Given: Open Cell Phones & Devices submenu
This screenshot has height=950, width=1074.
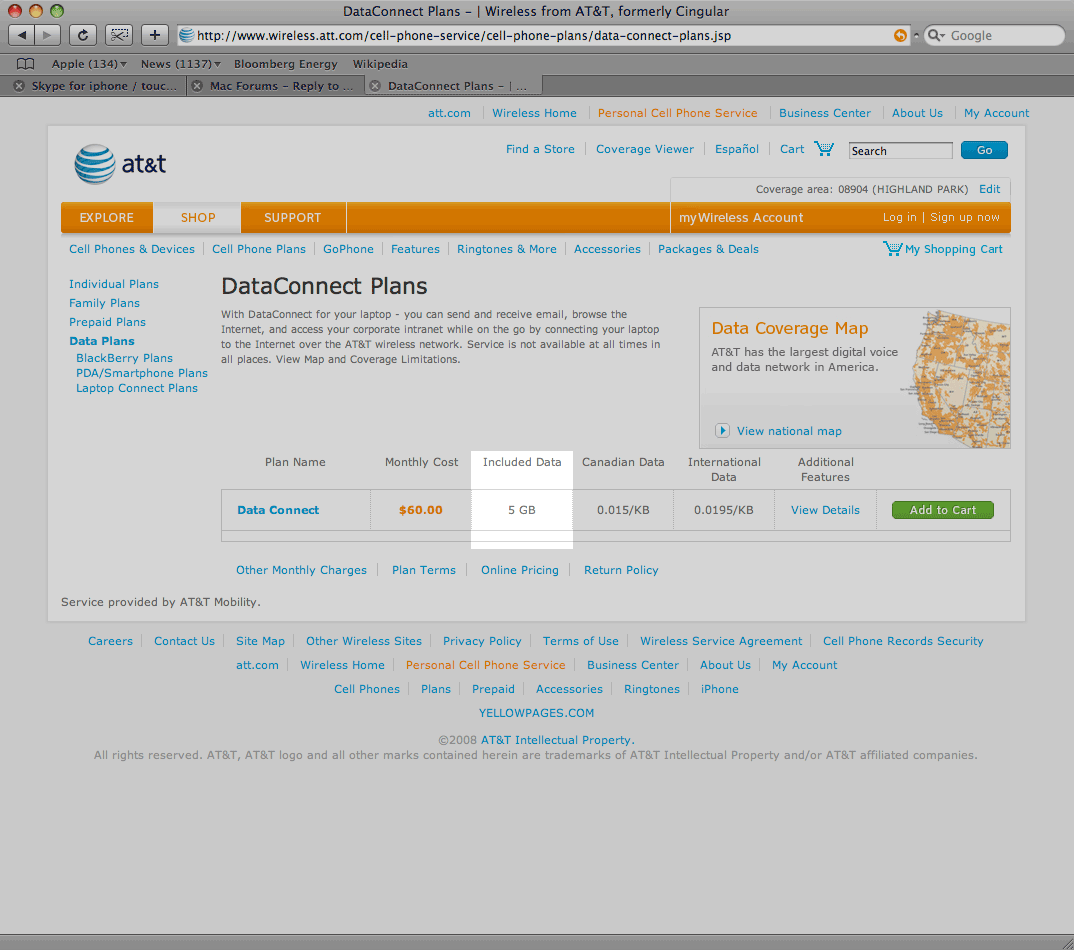Looking at the screenshot, I should click(x=132, y=249).
